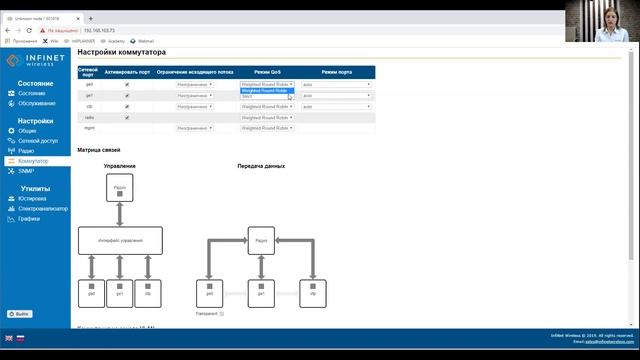Open QoS mode dropdown for radio
This screenshot has width=640, height=360.
coord(267,118)
